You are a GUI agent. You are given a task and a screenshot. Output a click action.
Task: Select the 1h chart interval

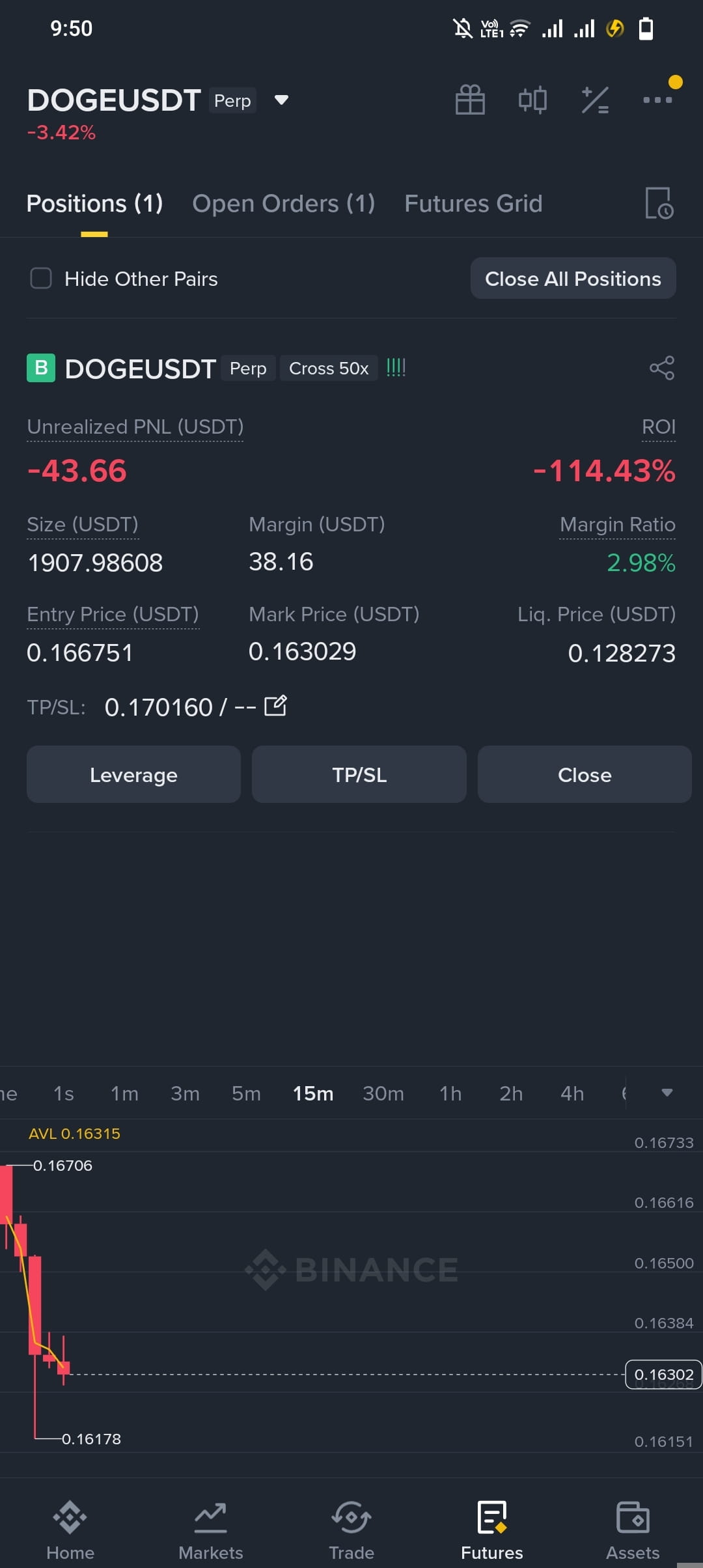click(450, 1093)
